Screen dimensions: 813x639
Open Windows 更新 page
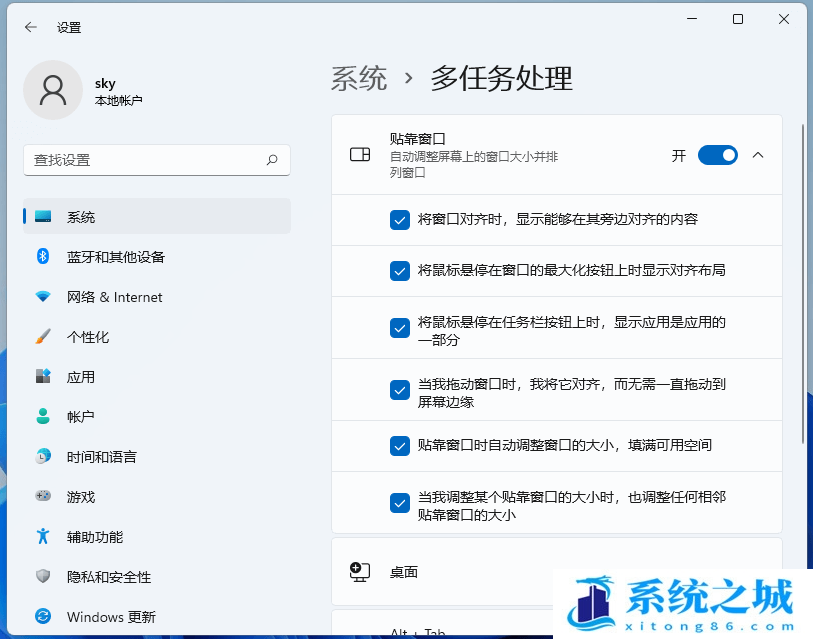click(x=110, y=617)
